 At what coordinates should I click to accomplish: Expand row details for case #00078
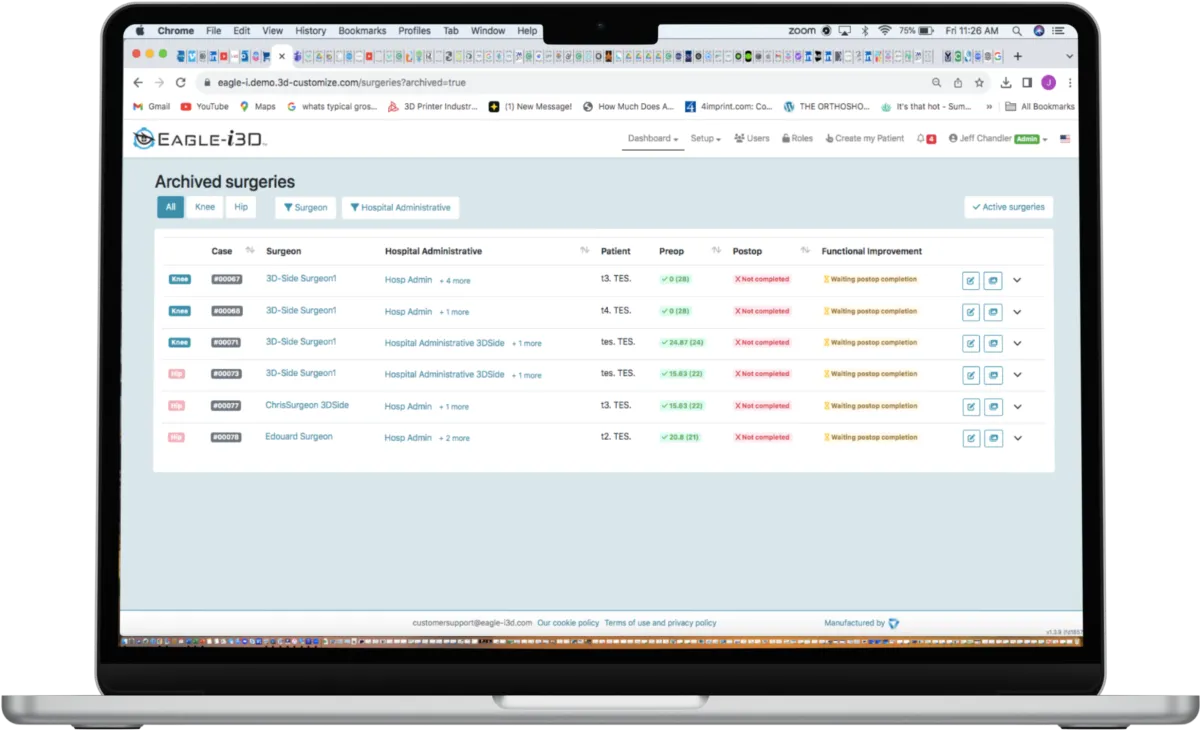1017,438
